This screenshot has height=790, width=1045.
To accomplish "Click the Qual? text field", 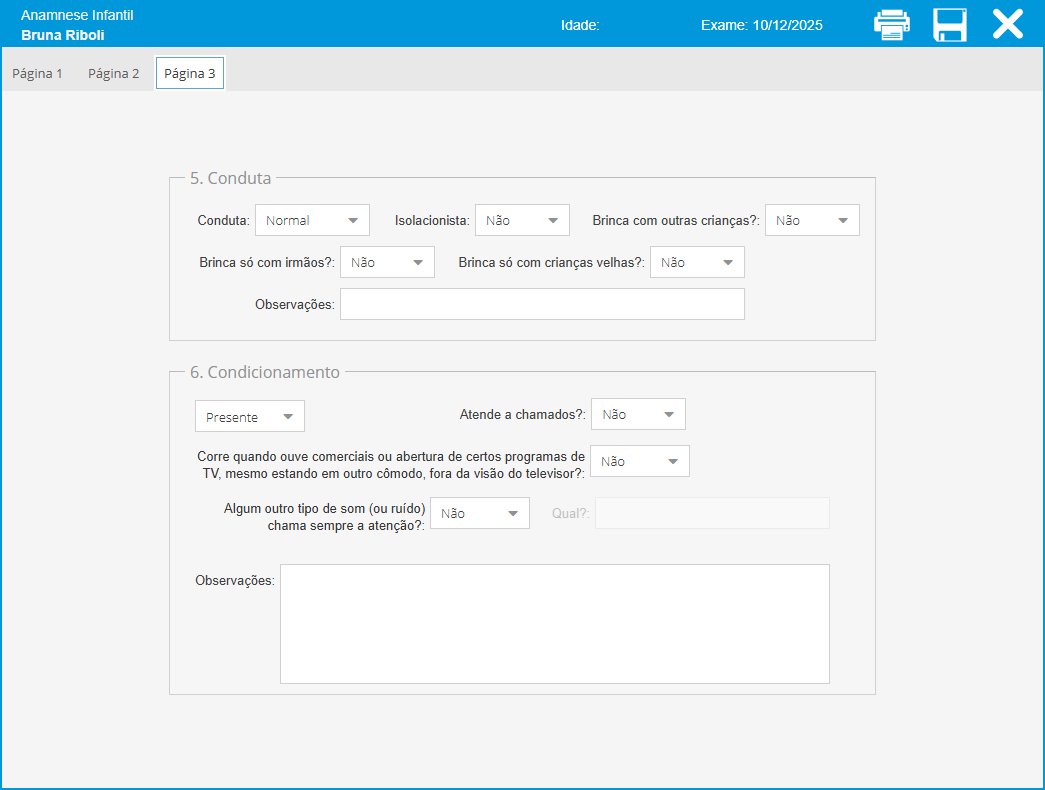I will coord(712,513).
